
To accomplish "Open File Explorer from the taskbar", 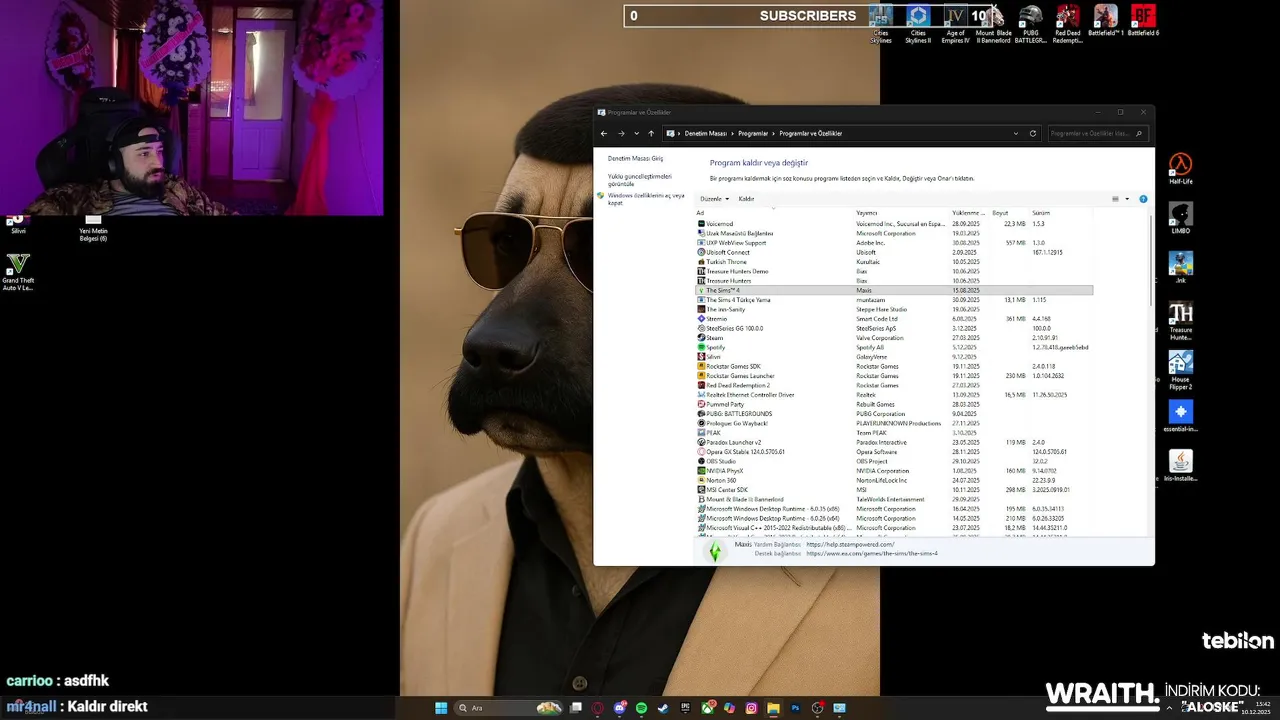I will 773,708.
